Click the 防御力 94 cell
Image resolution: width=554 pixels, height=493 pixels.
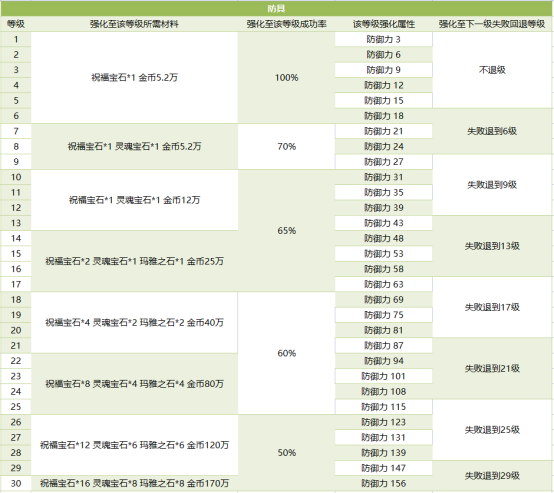(x=384, y=361)
